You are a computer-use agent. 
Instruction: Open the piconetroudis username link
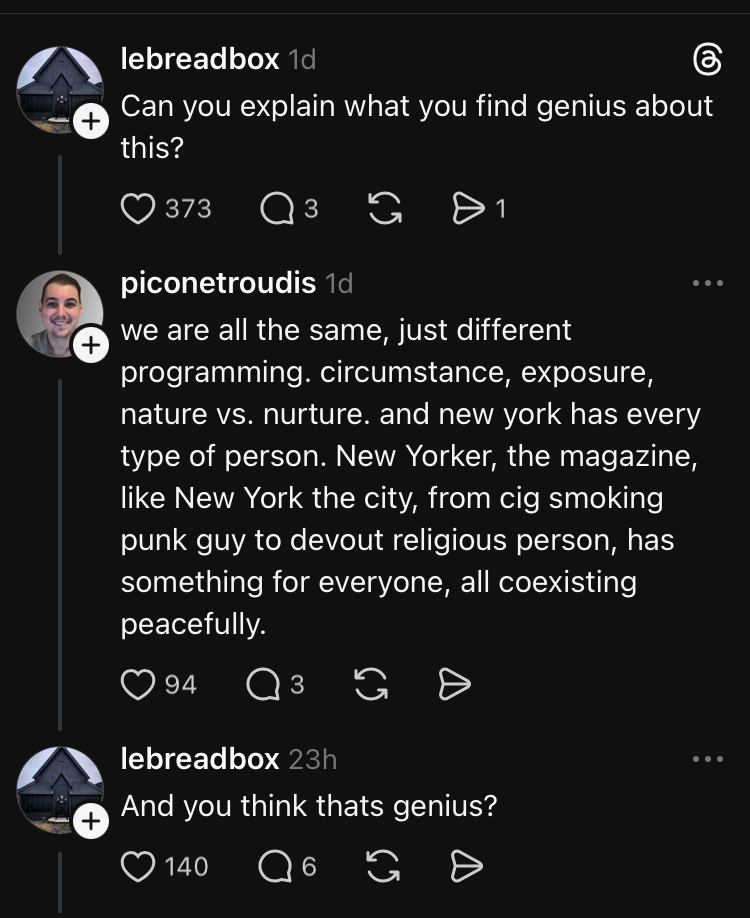218,284
